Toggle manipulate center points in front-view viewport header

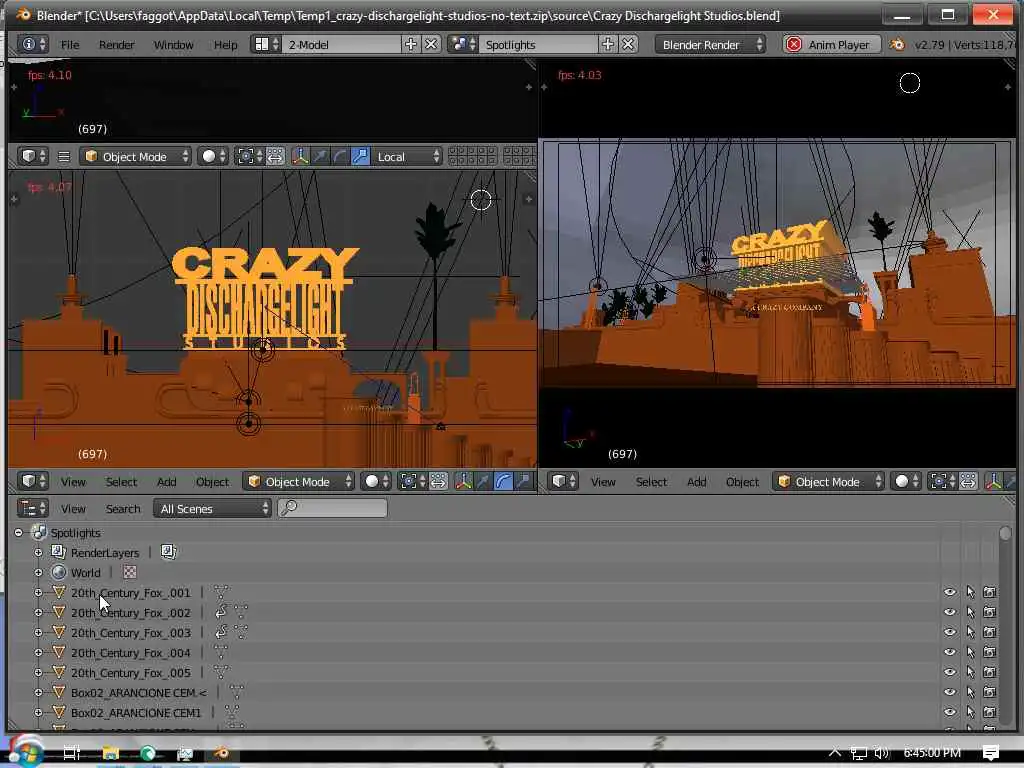coord(438,481)
